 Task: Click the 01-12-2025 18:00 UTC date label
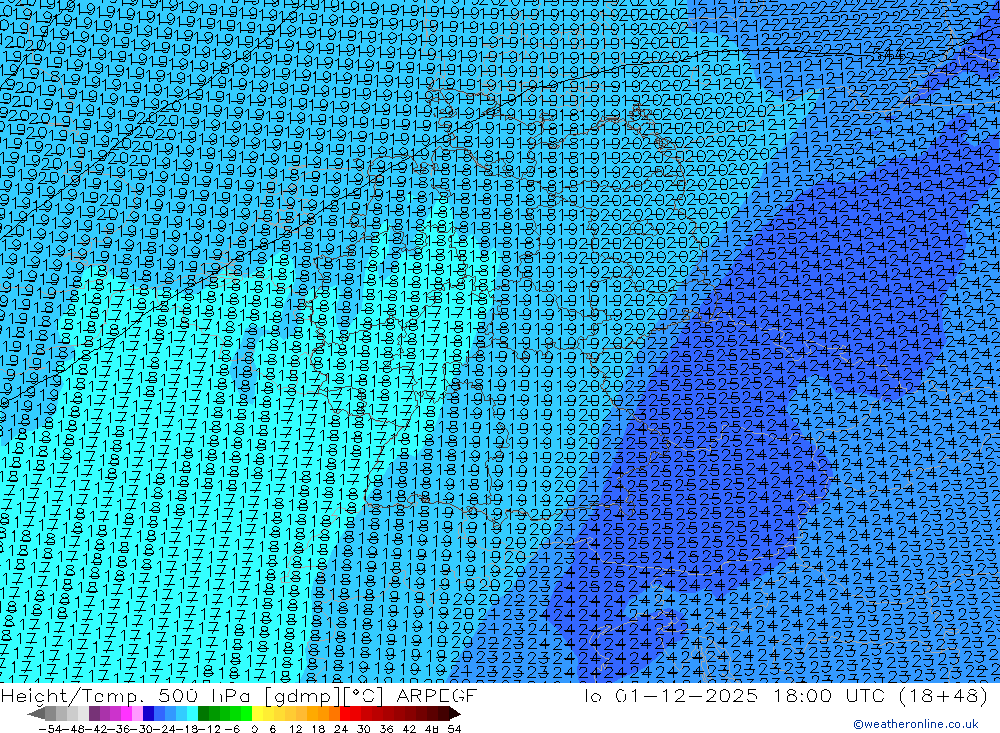pyautogui.click(x=751, y=695)
